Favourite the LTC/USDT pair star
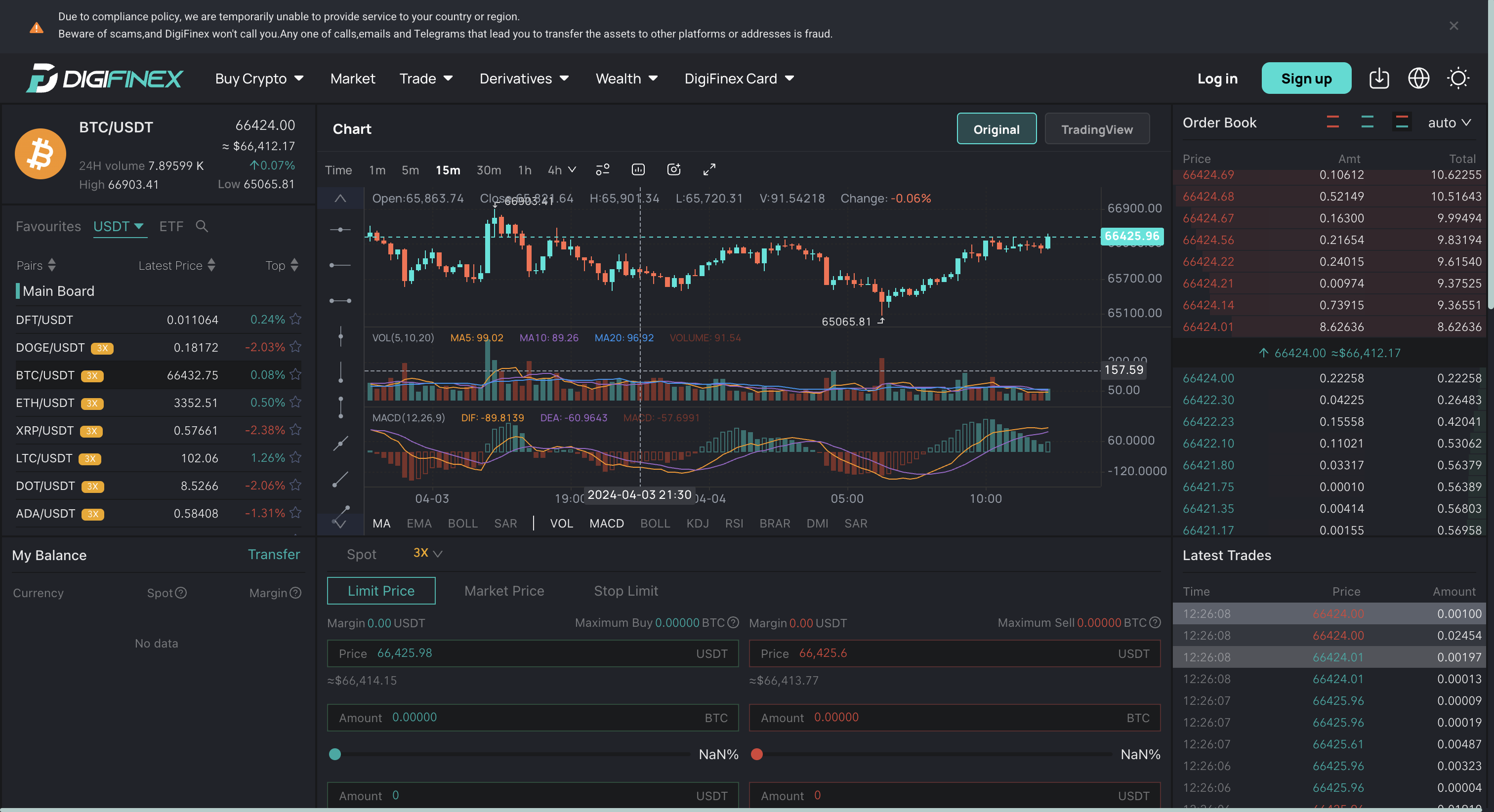Screen dimensions: 1494x812 295,458
